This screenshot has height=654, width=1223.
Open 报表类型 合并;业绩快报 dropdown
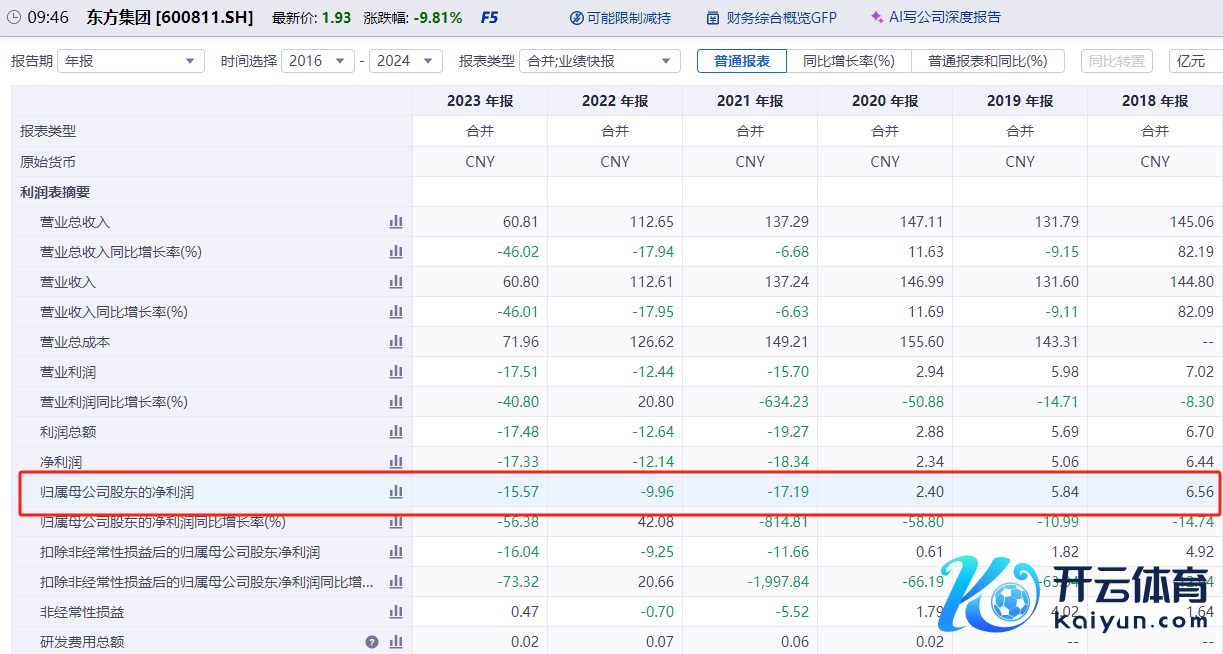[599, 61]
